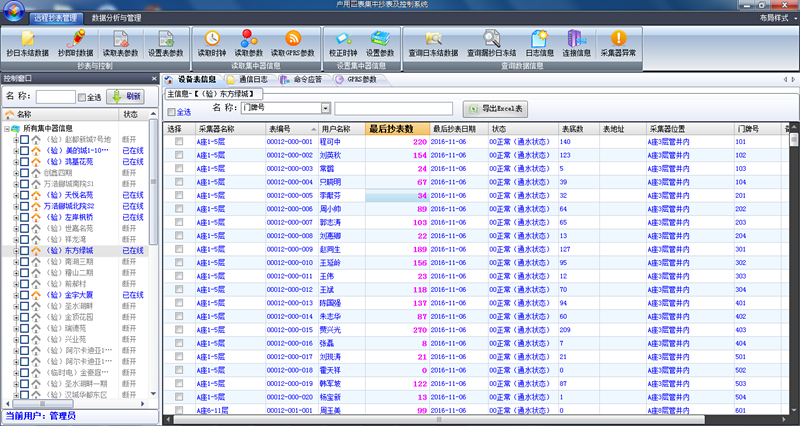Select the 通信日志 tab

pos(250,80)
